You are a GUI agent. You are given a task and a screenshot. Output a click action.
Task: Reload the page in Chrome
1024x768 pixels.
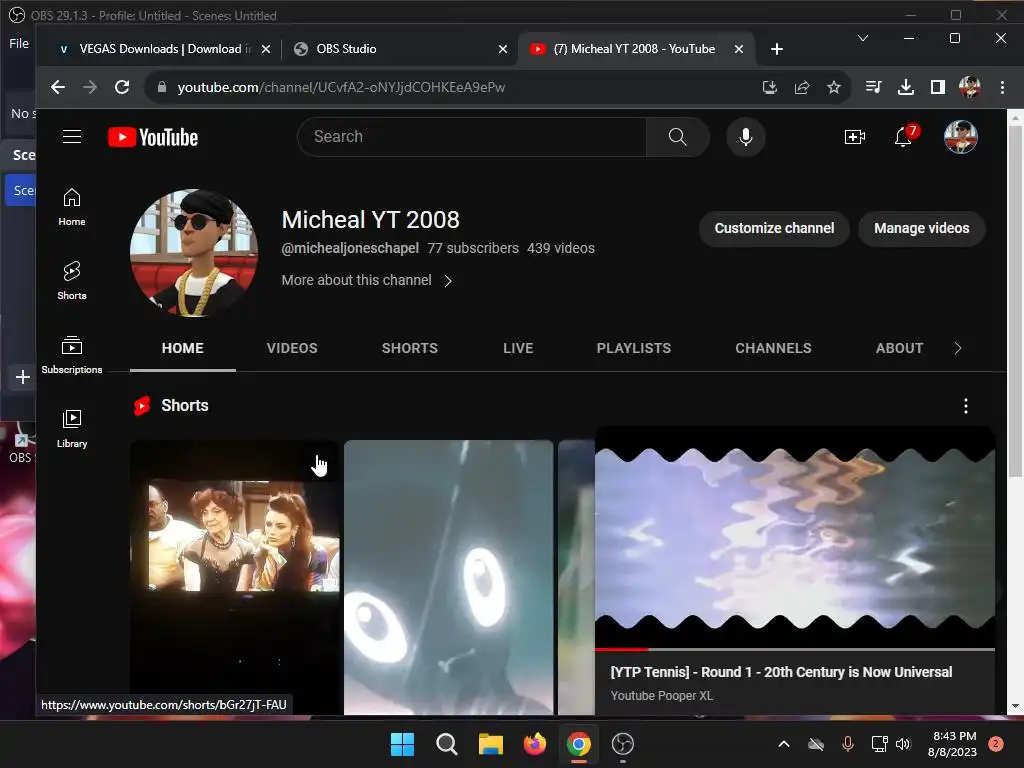point(122,87)
